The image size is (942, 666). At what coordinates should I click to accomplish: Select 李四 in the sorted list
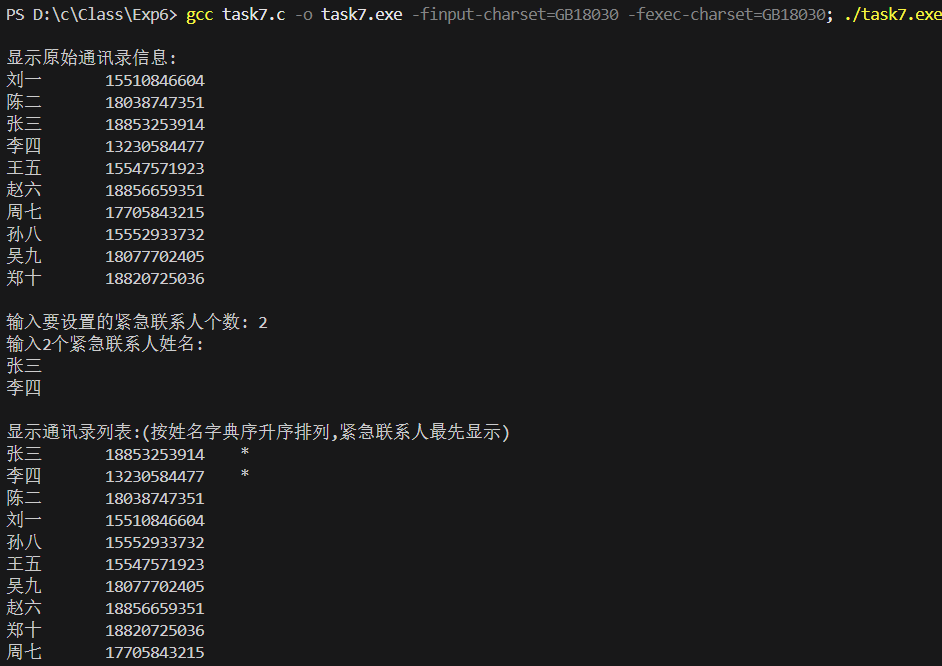[x=24, y=476]
